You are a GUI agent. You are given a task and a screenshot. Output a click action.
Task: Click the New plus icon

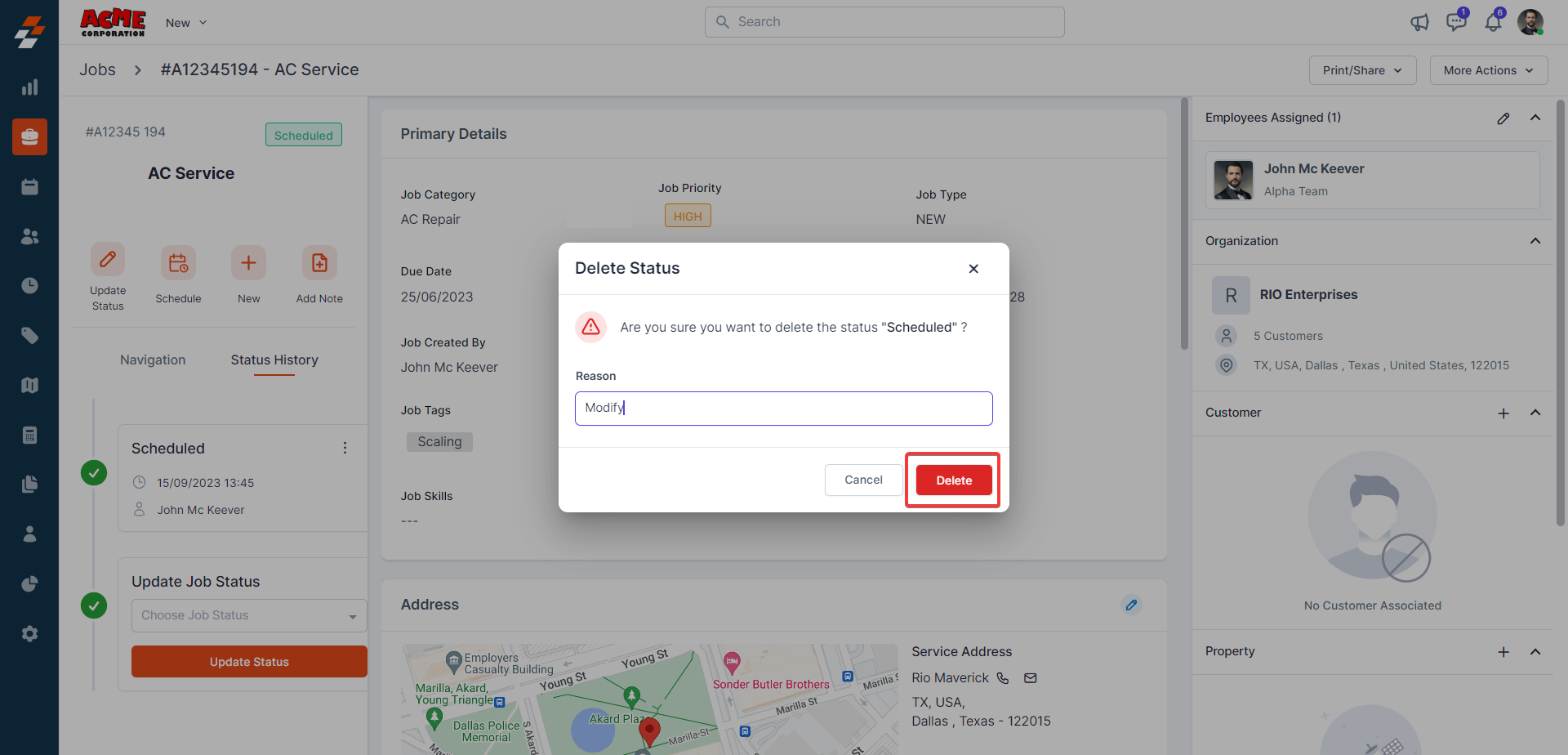[x=248, y=263]
